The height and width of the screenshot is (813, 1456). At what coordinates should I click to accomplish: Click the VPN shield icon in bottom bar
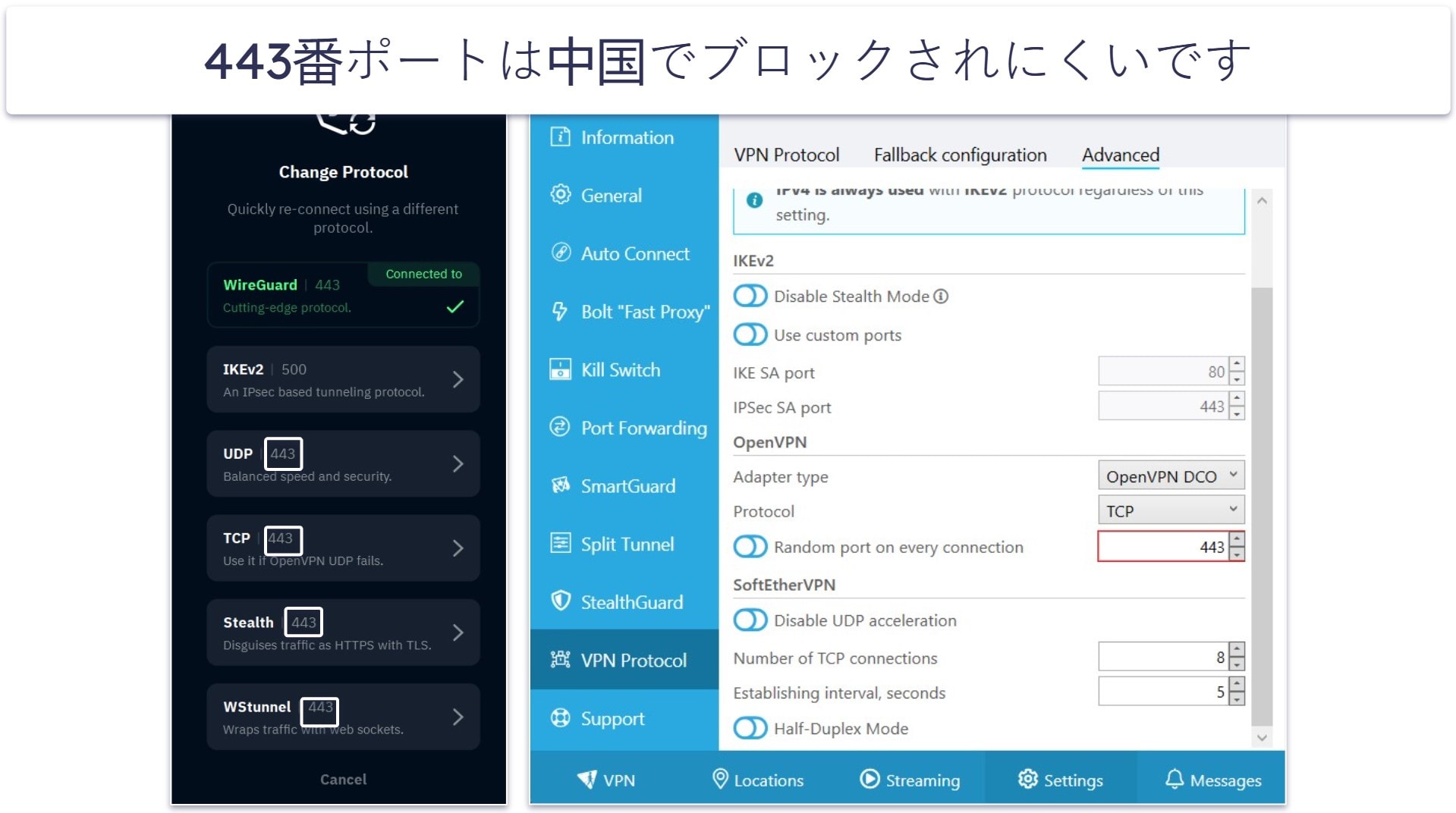pos(586,780)
